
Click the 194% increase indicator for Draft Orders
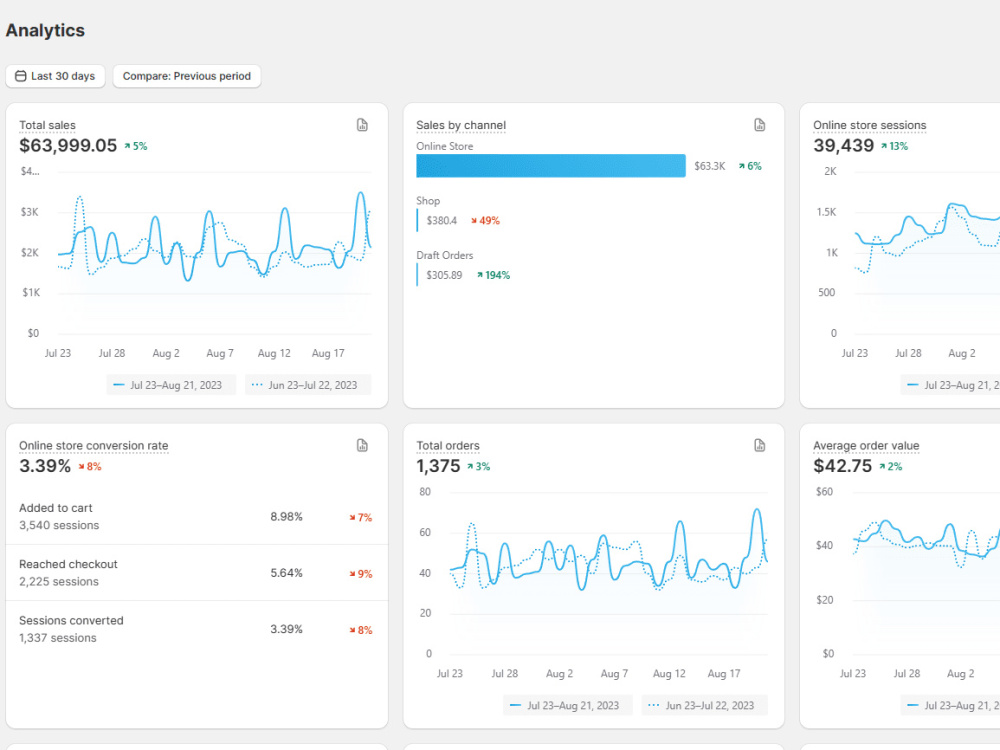[494, 275]
